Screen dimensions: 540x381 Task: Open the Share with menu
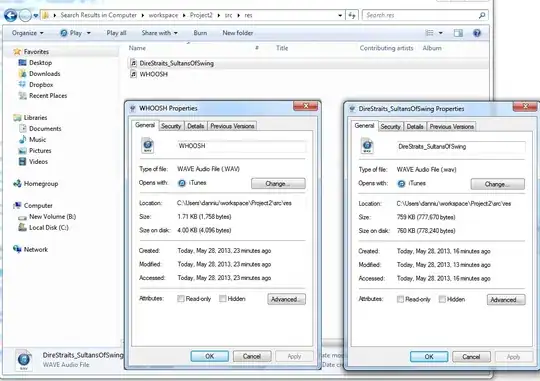(x=159, y=33)
